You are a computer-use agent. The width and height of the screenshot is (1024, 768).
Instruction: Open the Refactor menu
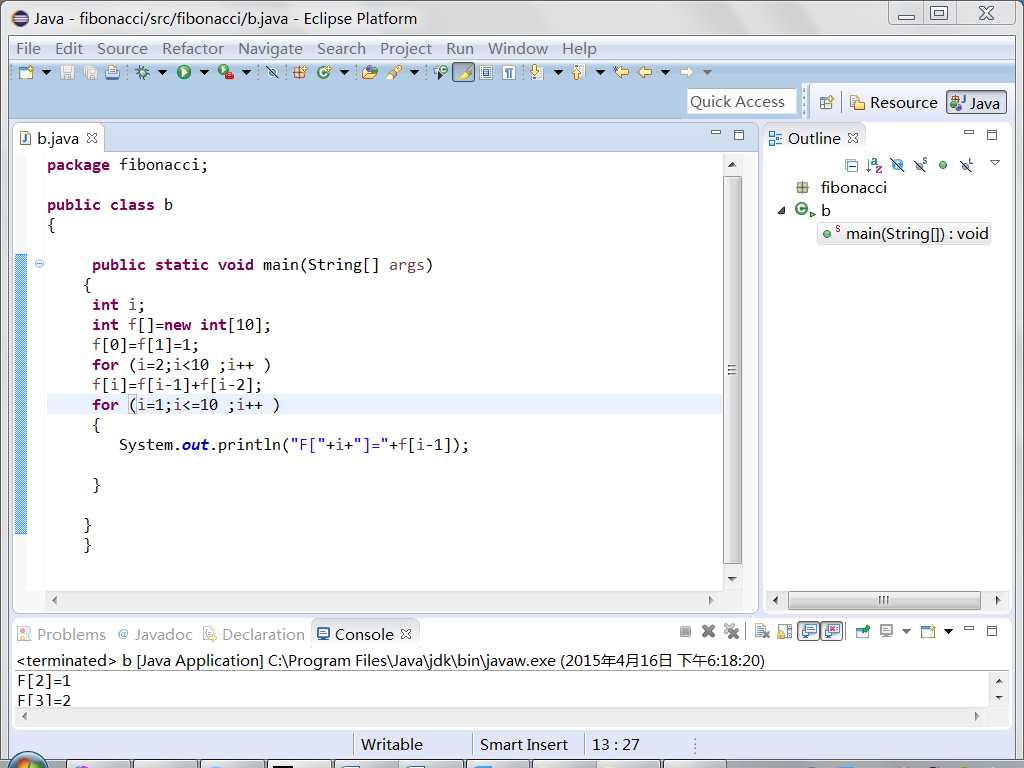(x=193, y=49)
